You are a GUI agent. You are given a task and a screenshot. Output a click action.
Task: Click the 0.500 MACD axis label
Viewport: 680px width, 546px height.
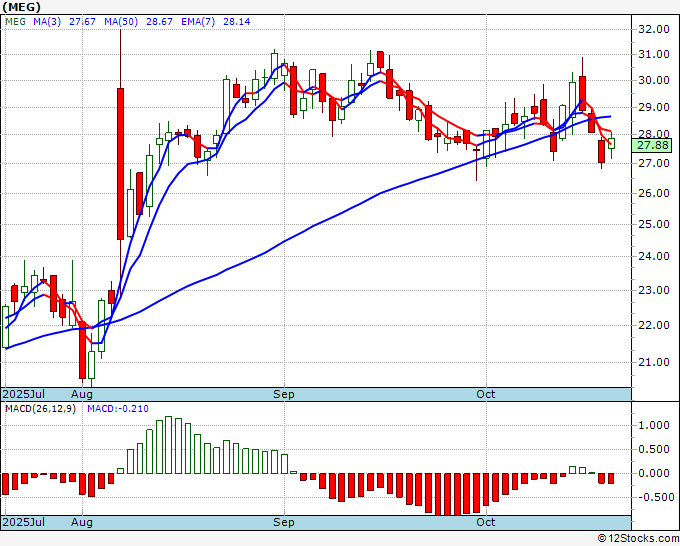click(x=654, y=449)
